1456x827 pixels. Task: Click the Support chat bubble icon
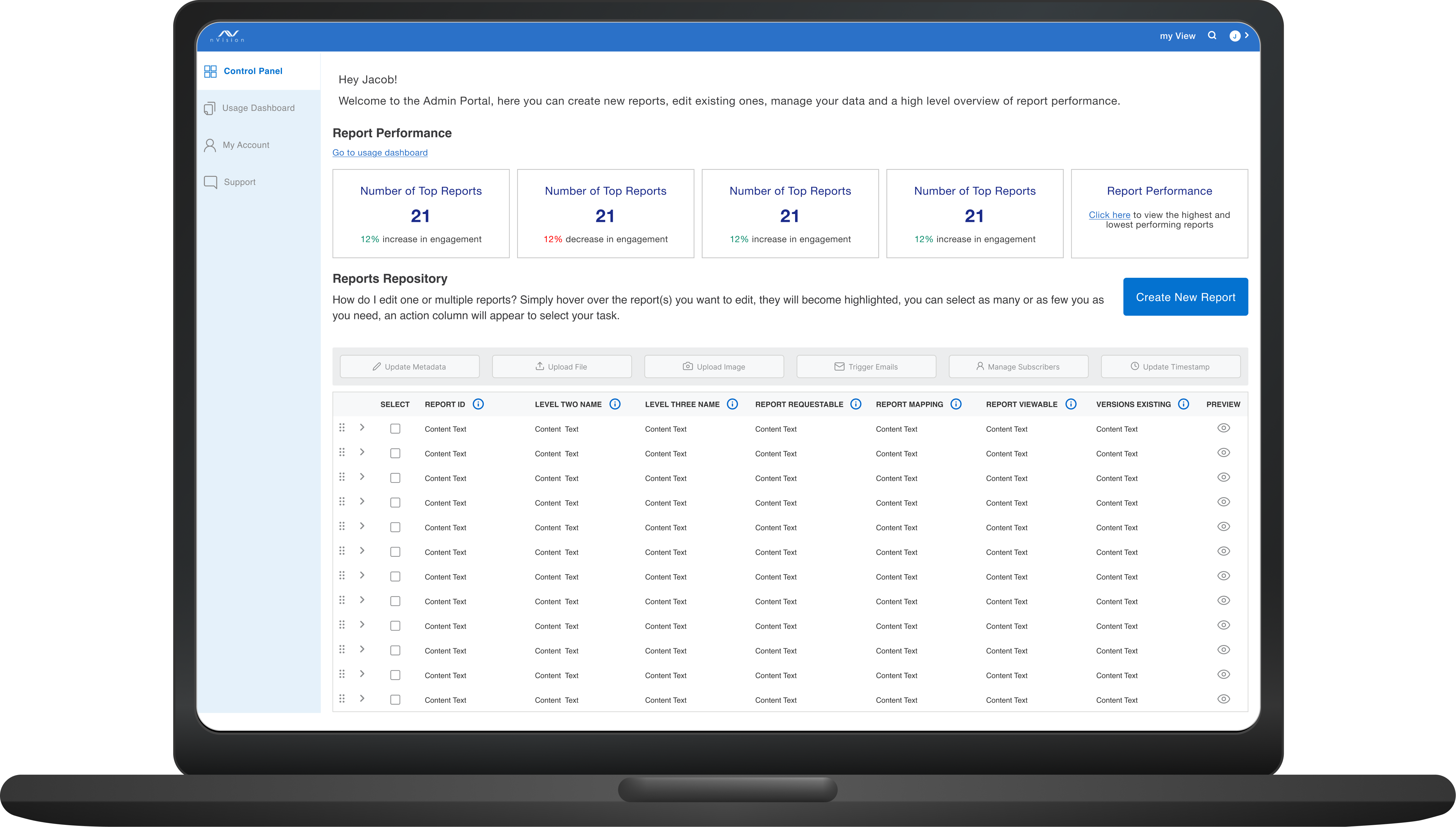tap(210, 182)
